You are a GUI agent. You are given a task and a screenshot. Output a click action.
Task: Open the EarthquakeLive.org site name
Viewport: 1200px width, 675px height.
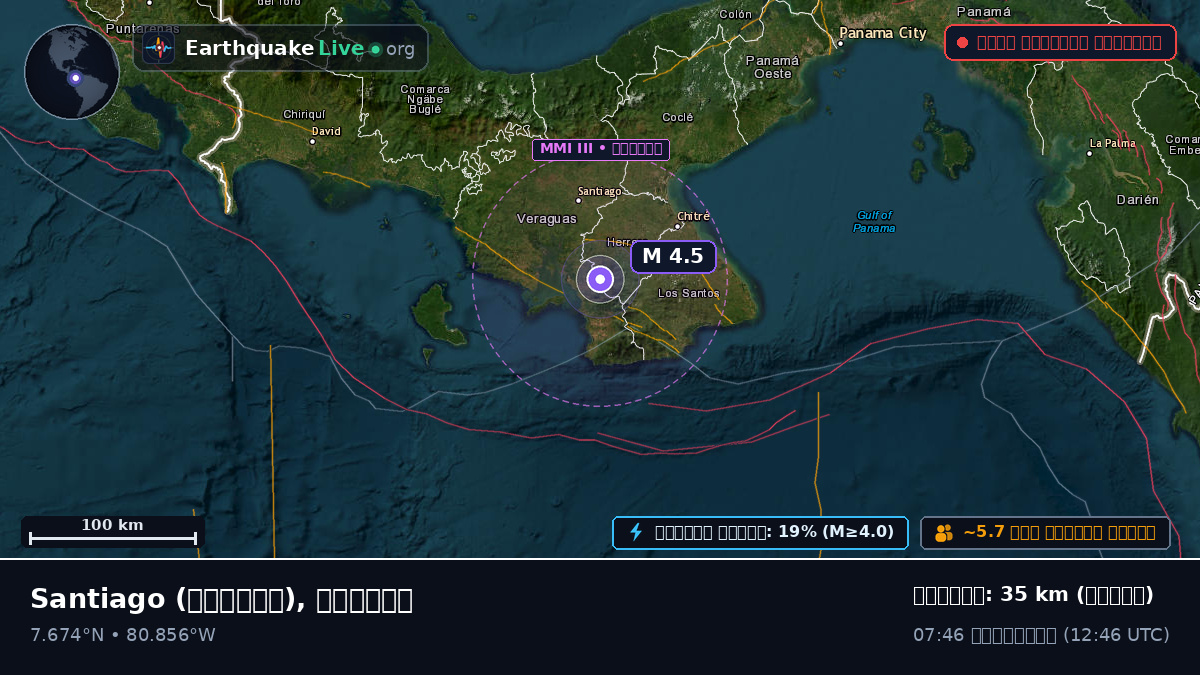(x=300, y=49)
